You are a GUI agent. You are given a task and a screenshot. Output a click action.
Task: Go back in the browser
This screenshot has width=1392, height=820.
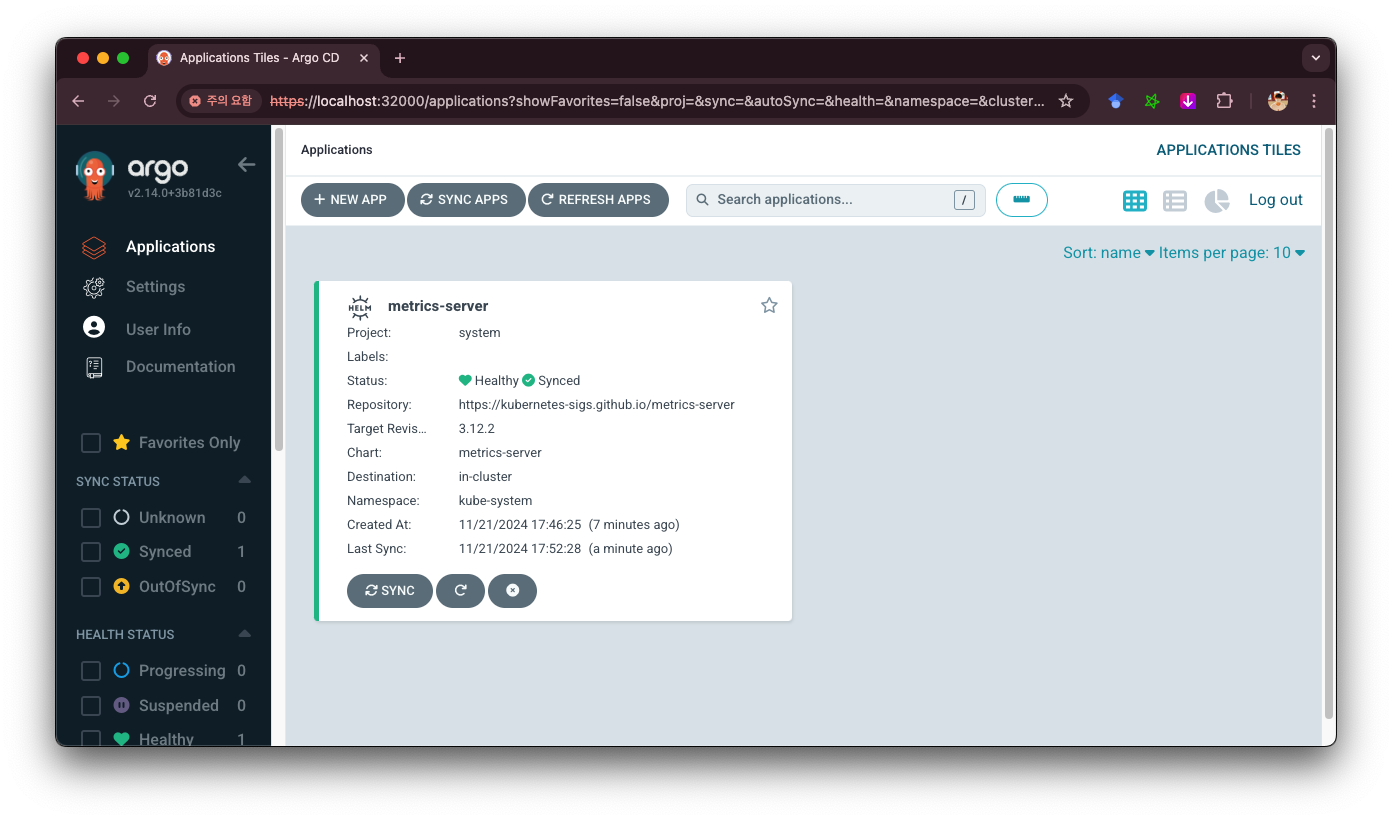78,101
